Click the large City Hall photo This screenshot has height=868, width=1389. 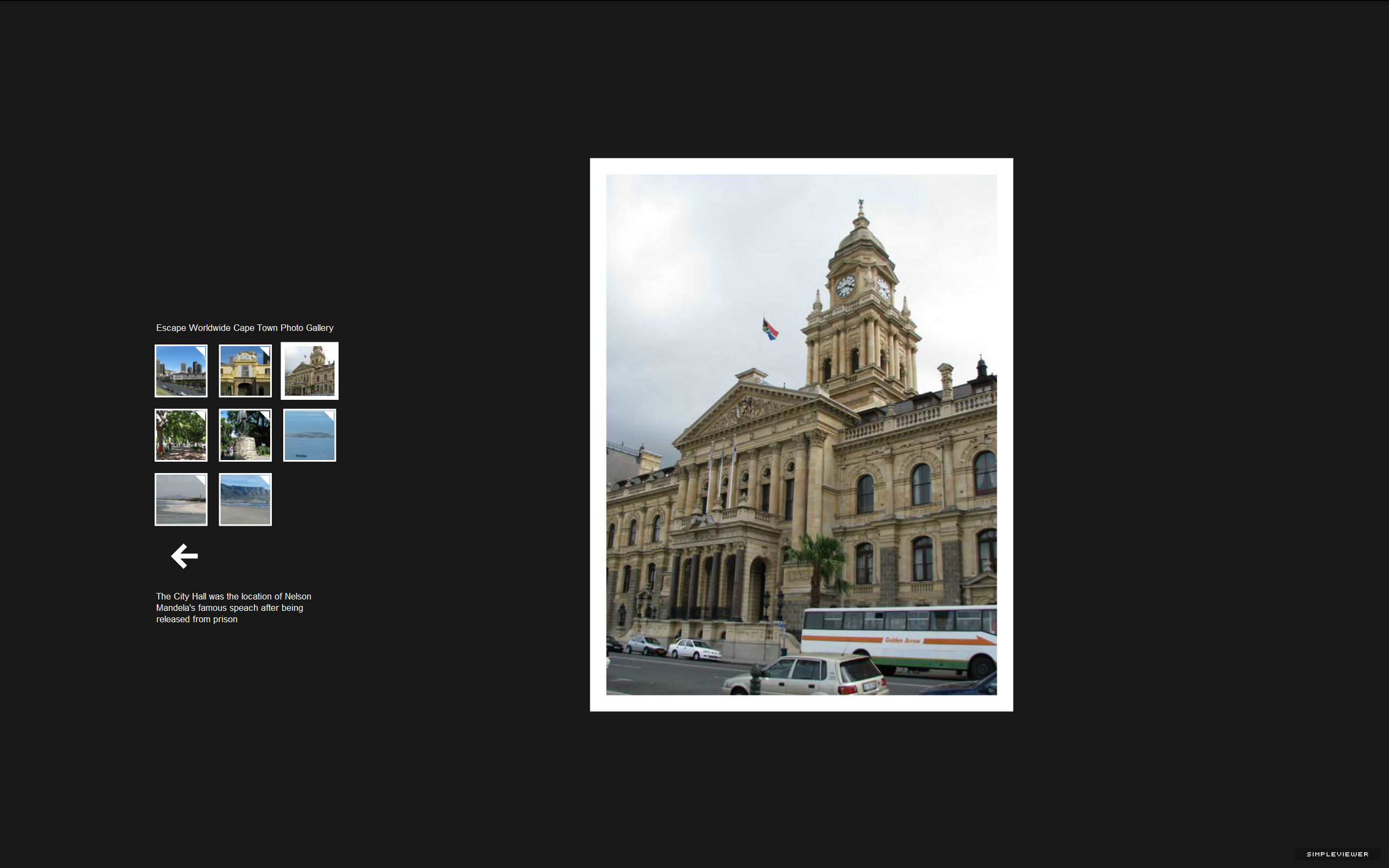[x=801, y=435]
